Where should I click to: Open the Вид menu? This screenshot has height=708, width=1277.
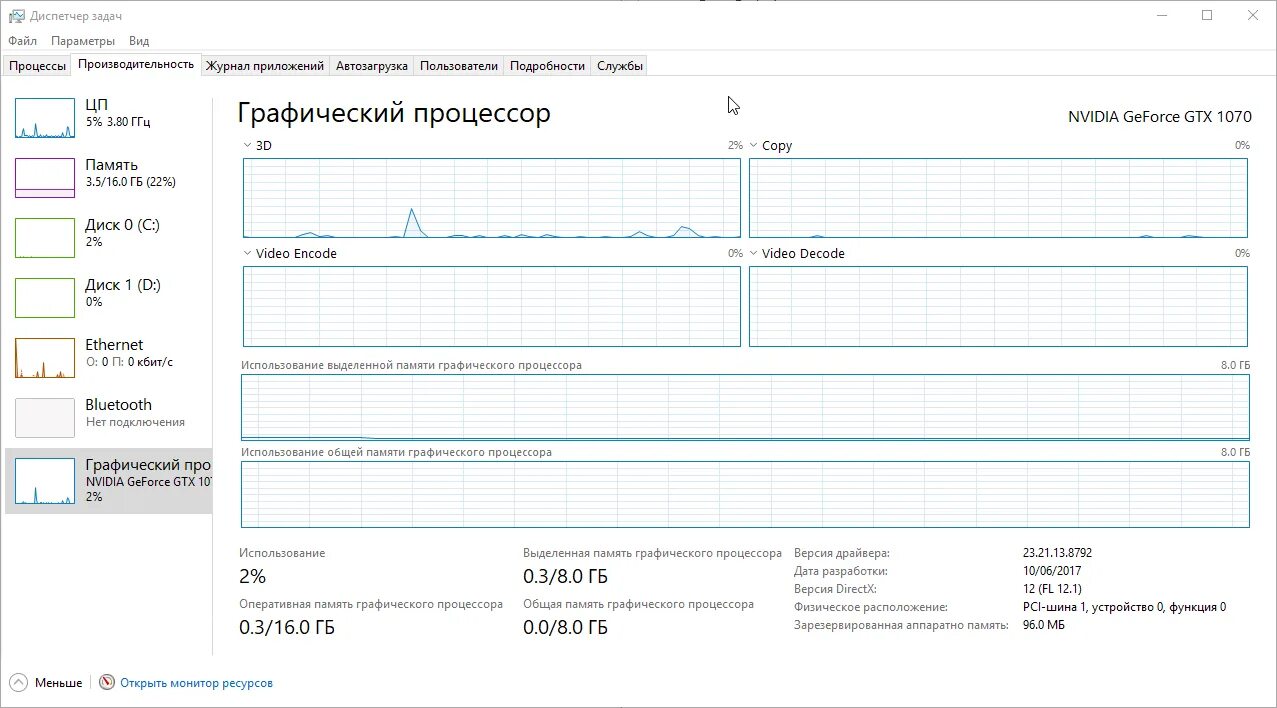pos(138,40)
